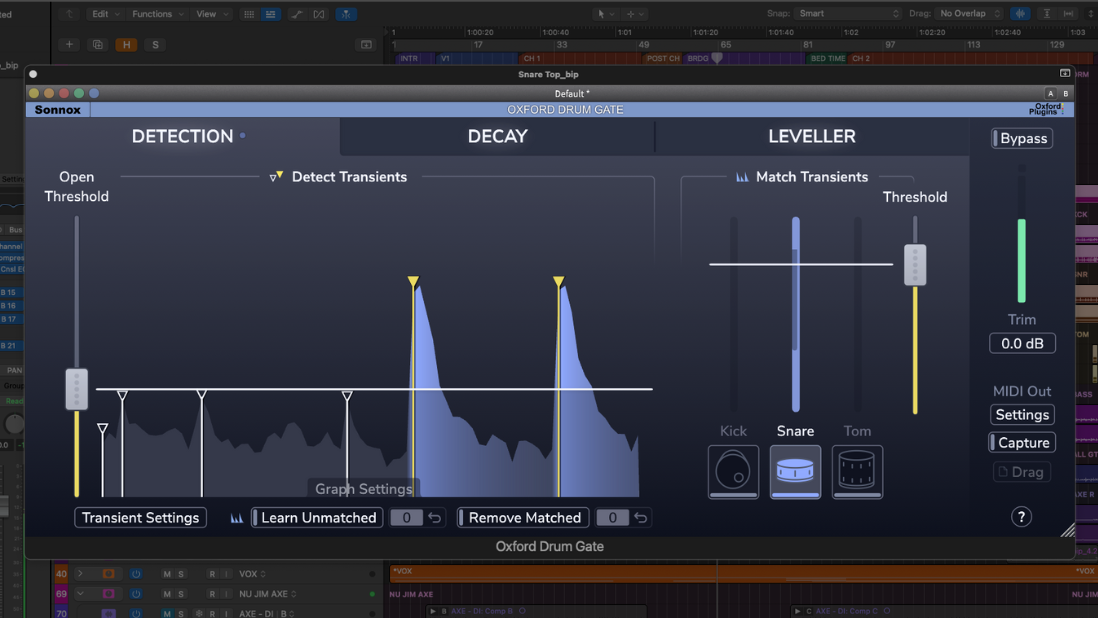This screenshot has width=1098, height=618.
Task: Click the waveform icon beside Learn Unmatched
Action: click(x=237, y=518)
